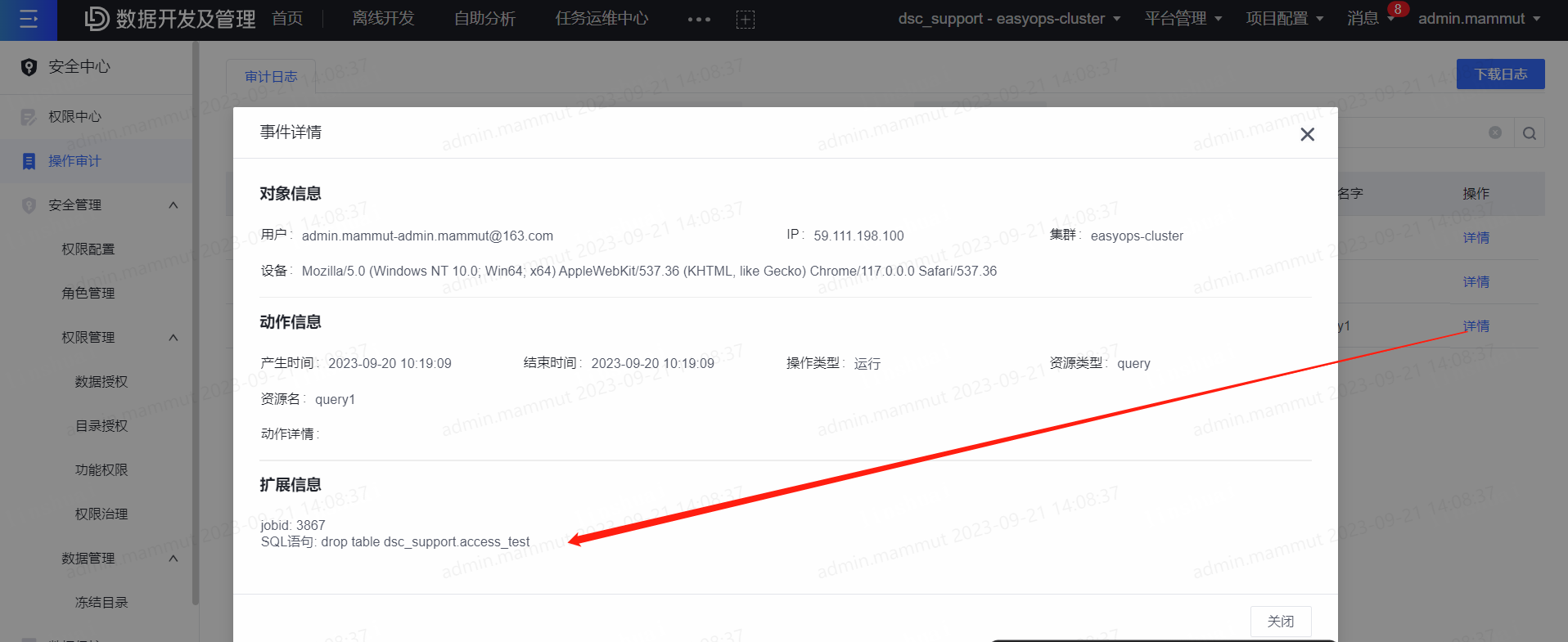Show more modules via ellipsis icon
1568x642 pixels.
pos(699,20)
